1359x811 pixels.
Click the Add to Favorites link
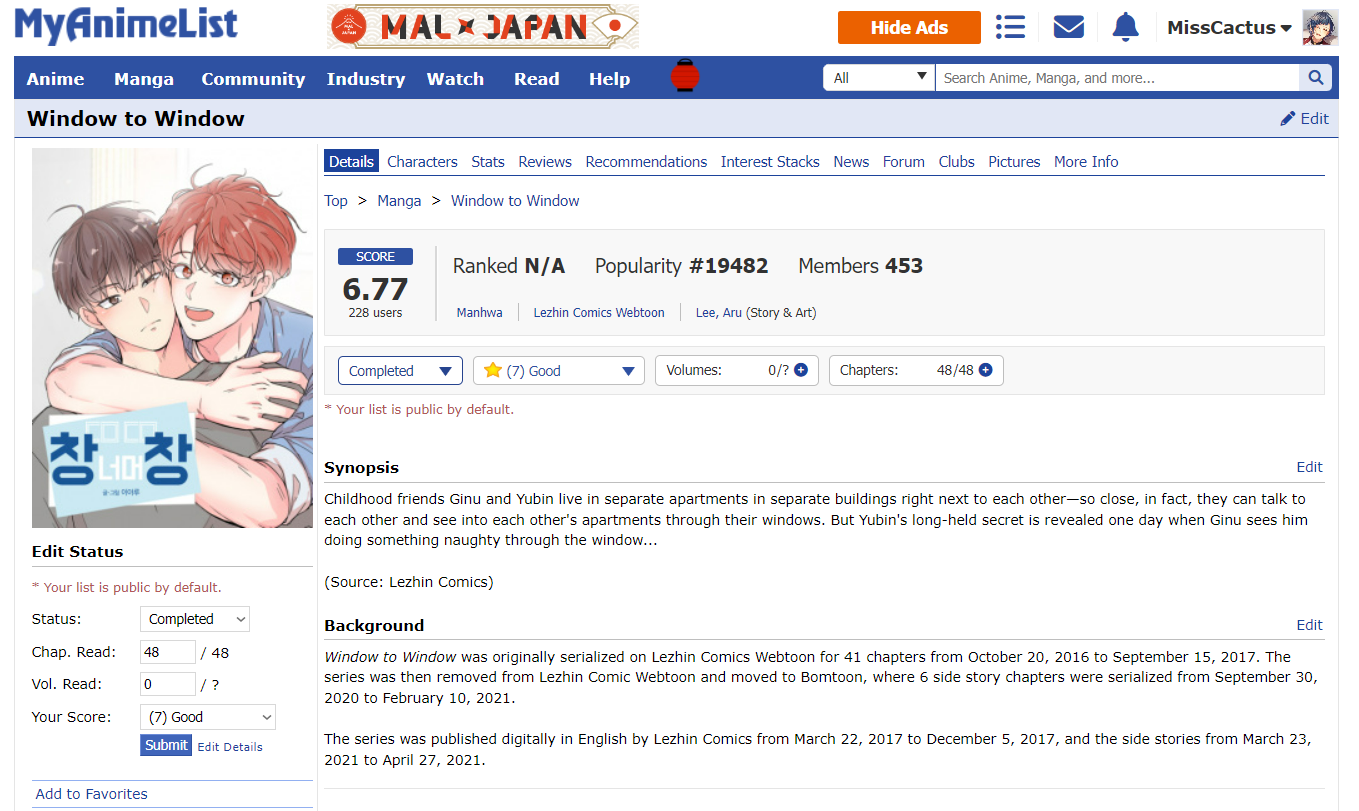[91, 794]
